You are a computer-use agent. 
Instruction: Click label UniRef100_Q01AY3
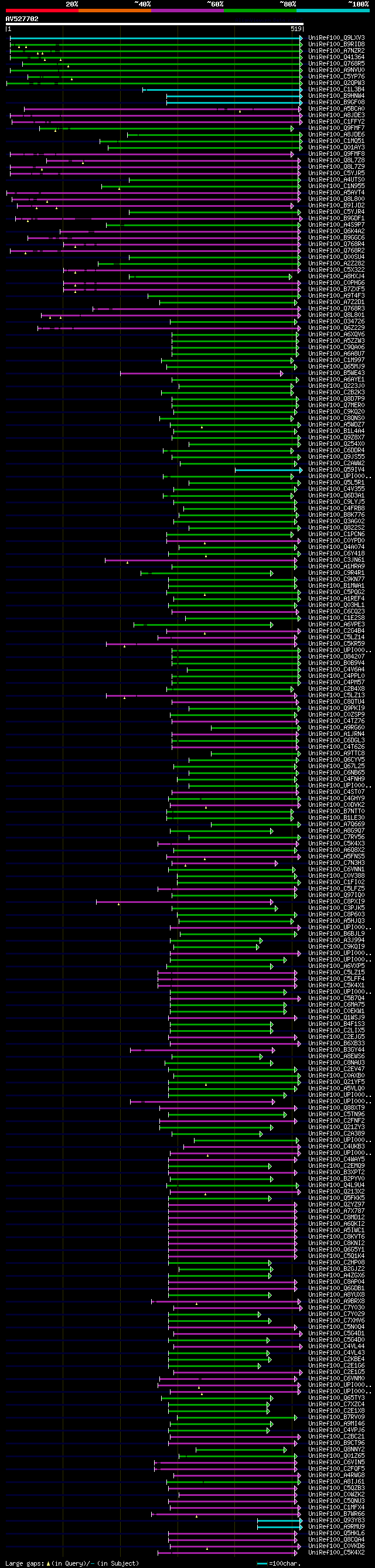coord(337,147)
